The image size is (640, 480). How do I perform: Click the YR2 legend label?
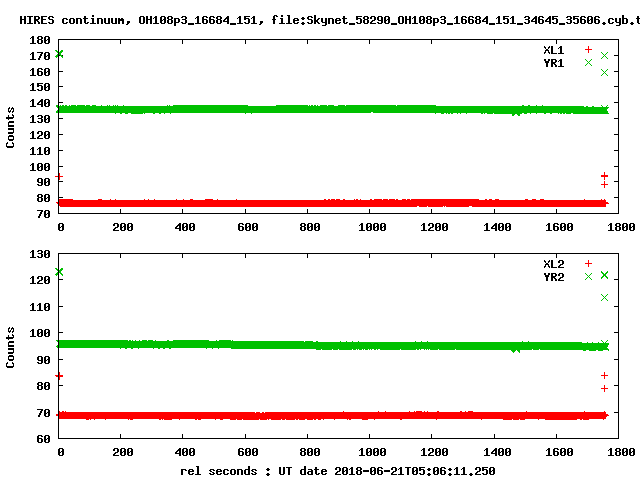554,277
